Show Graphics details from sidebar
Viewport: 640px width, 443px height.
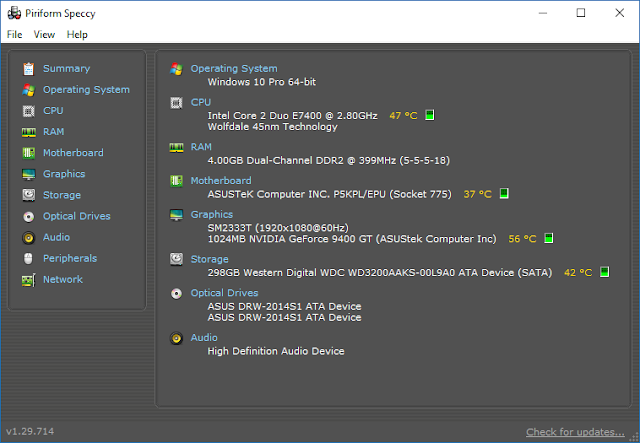coord(64,174)
